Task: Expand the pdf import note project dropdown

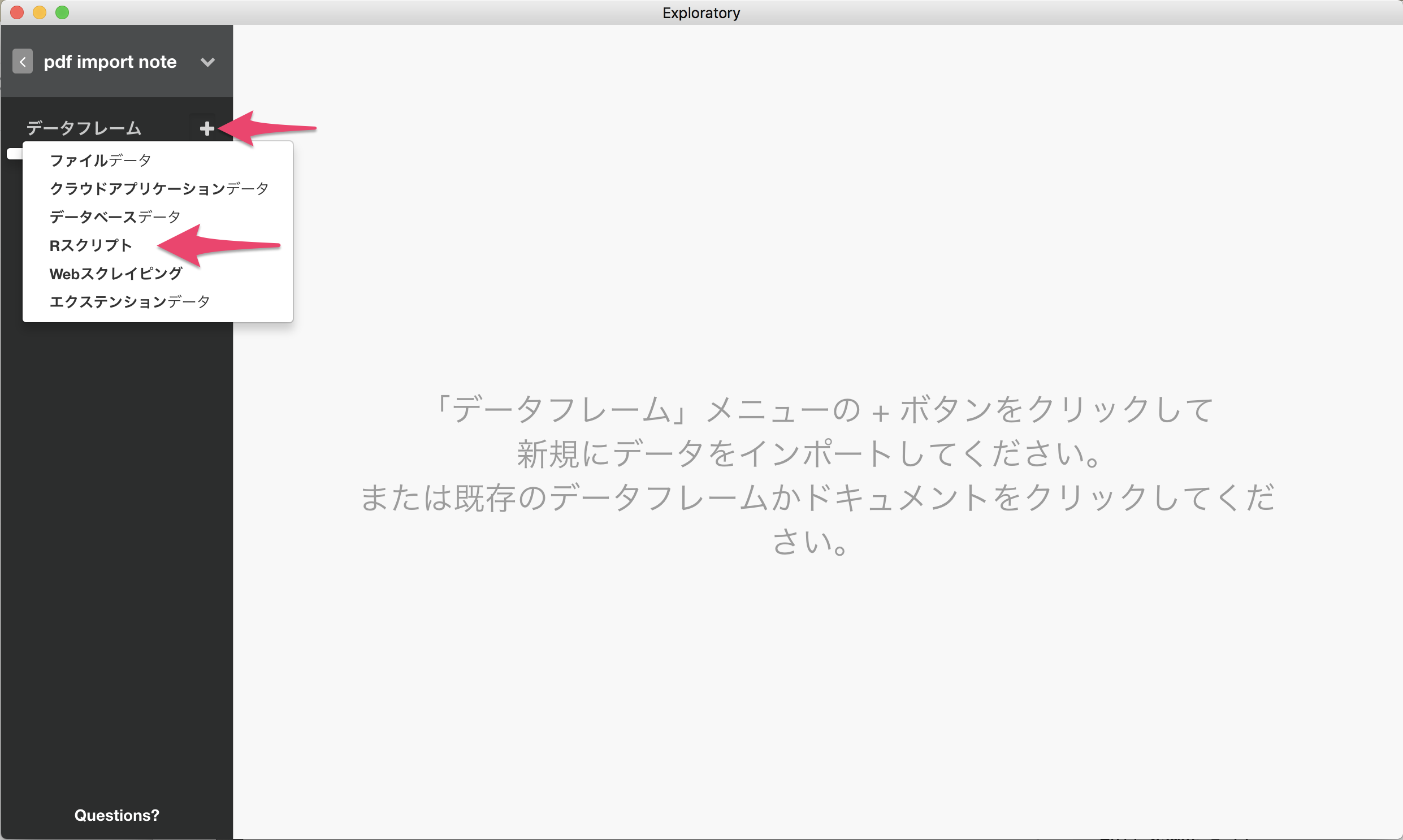Action: click(x=207, y=62)
